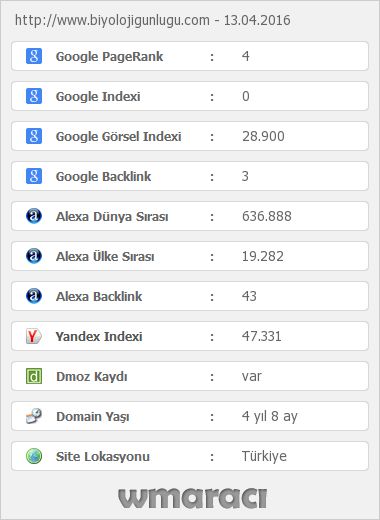Click the green Dmoz icon

coord(34,376)
